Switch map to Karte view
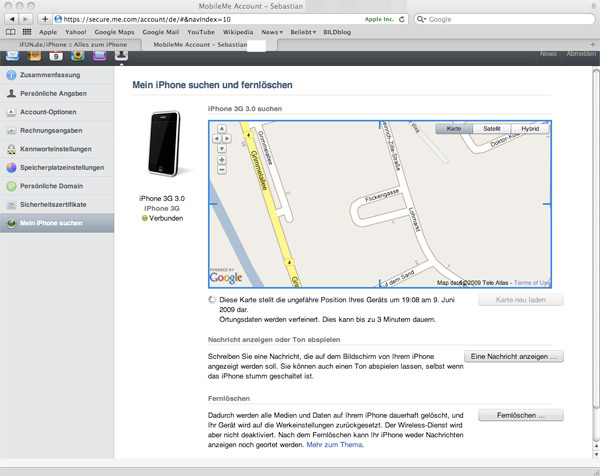The width and height of the screenshot is (600, 476). click(454, 129)
